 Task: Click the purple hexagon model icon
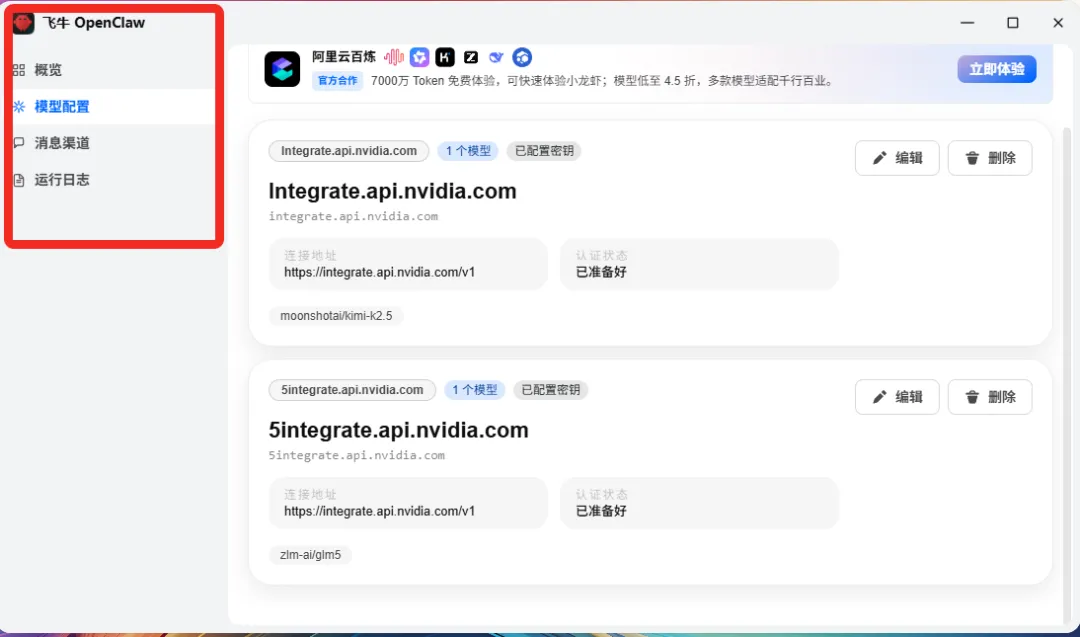point(419,57)
